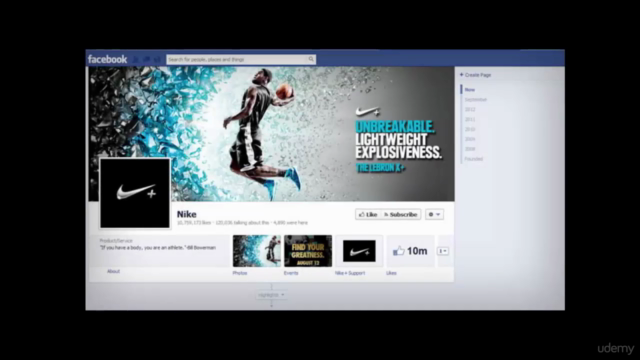Click the Nike+ Support label link
The image size is (640, 360).
pos(350,273)
